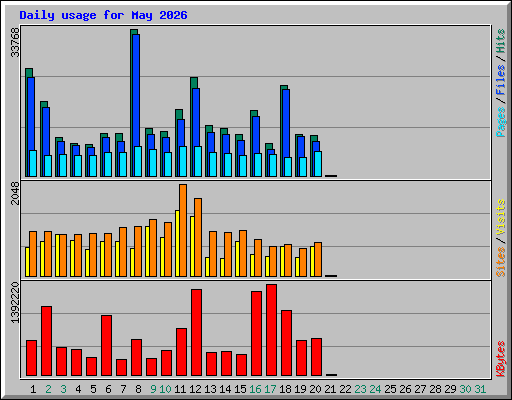512x400 pixels.
Task: Click the 33768 hits axis value
Action: coord(15,42)
